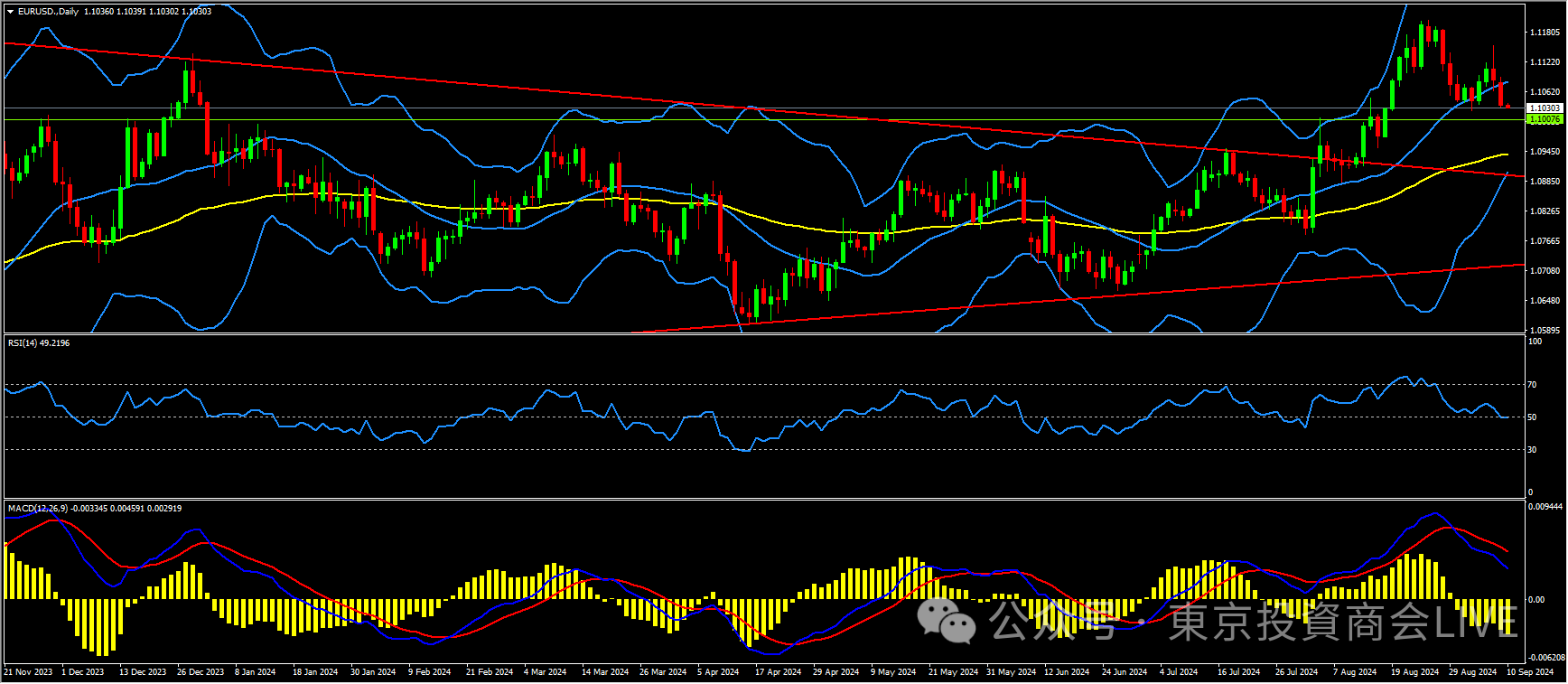Click the 29 Aug 2024 date label
1568x684 pixels.
tap(1472, 672)
